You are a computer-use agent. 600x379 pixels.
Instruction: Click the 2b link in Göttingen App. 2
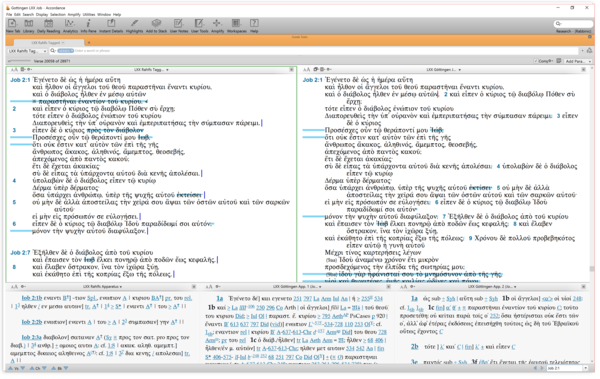[414, 347]
